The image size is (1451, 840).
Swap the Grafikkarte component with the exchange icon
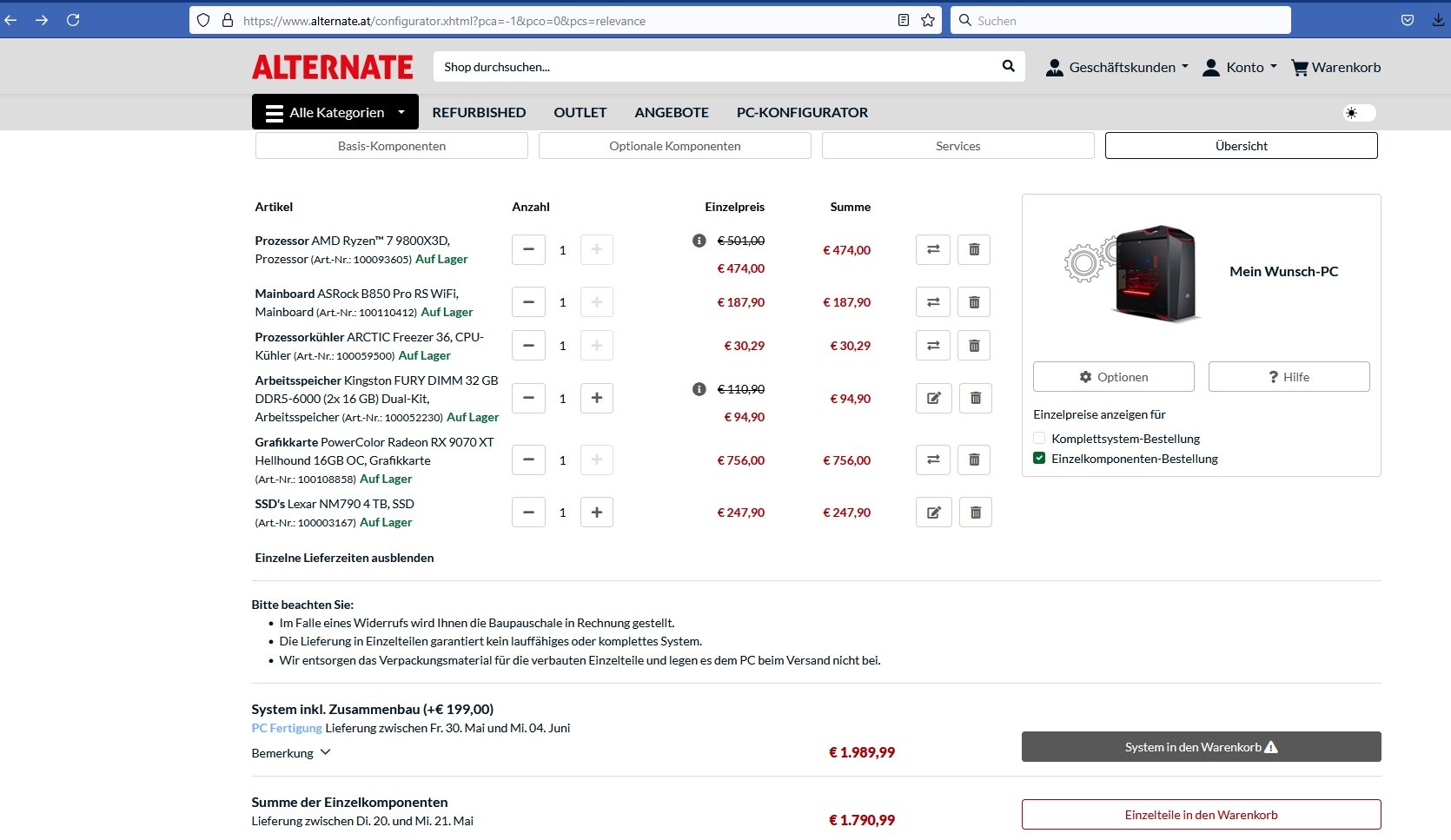[933, 460]
